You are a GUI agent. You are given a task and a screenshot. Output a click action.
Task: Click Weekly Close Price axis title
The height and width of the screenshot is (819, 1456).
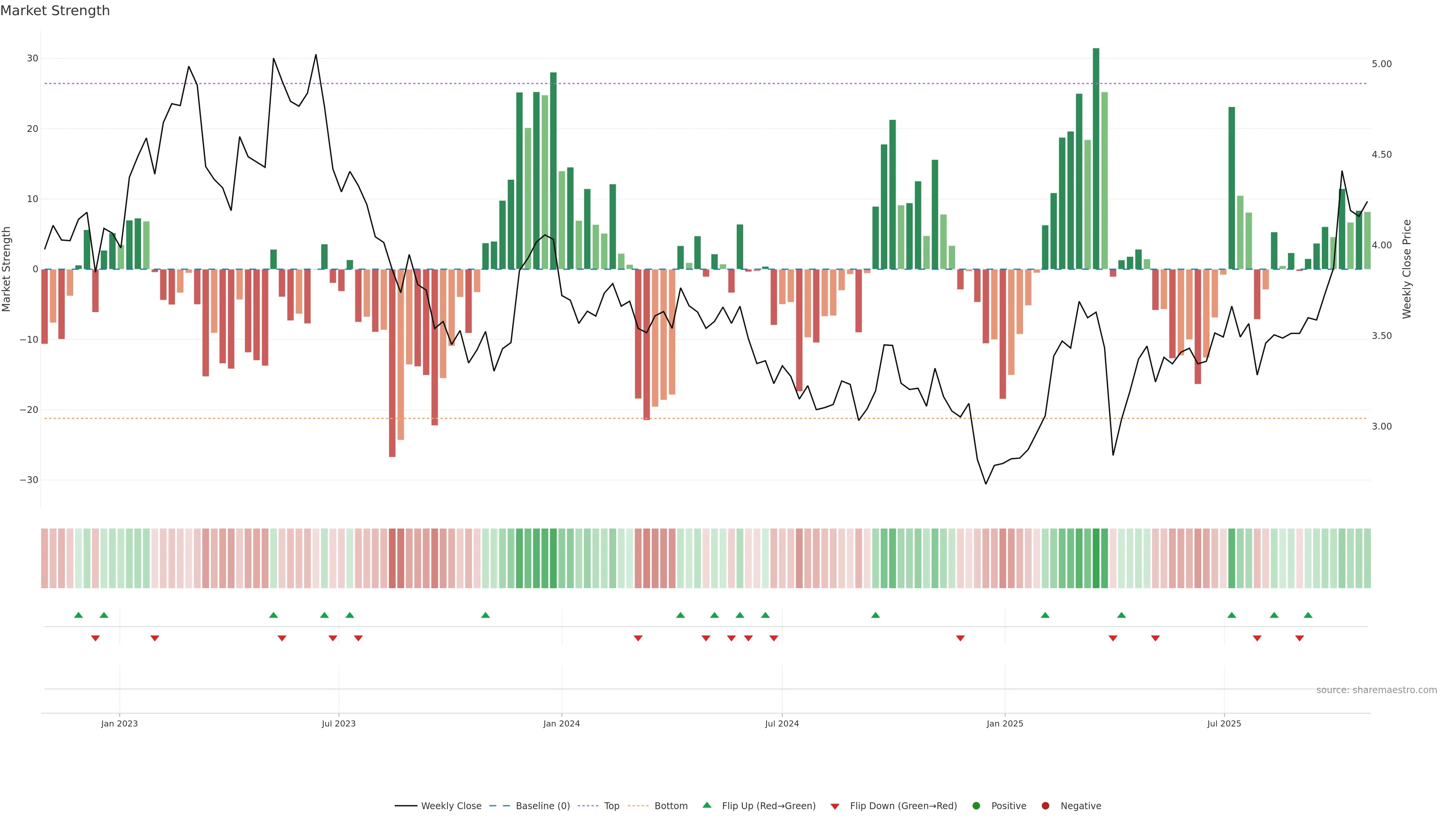tap(1407, 269)
